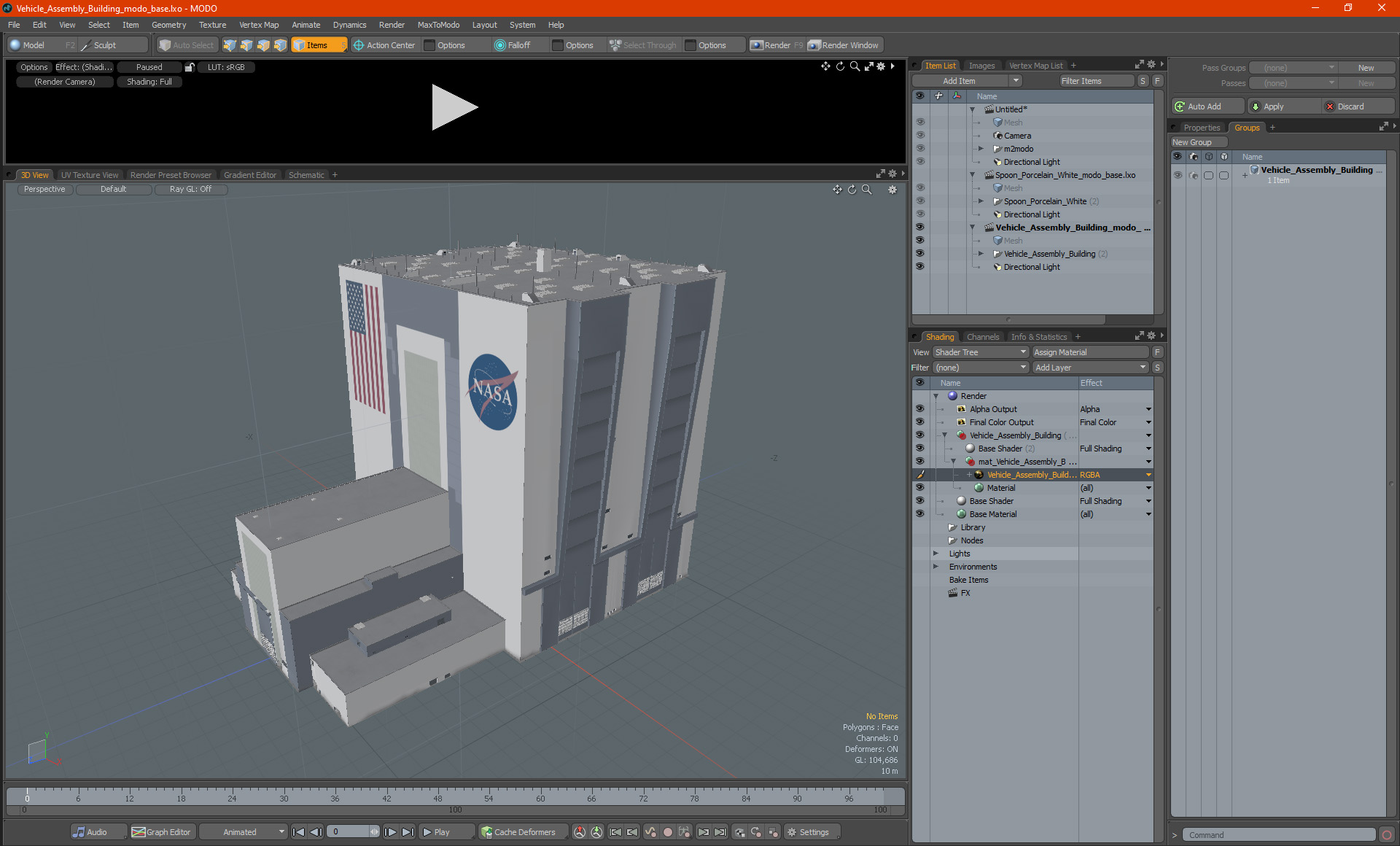The width and height of the screenshot is (1400, 846).
Task: Open the Render Window icon button
Action: [814, 45]
